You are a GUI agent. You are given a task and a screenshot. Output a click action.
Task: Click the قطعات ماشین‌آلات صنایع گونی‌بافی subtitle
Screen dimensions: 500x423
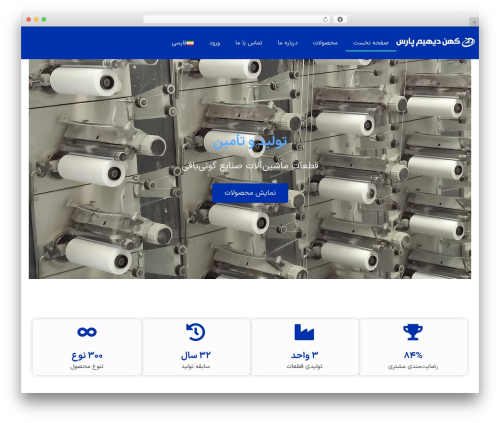250,165
